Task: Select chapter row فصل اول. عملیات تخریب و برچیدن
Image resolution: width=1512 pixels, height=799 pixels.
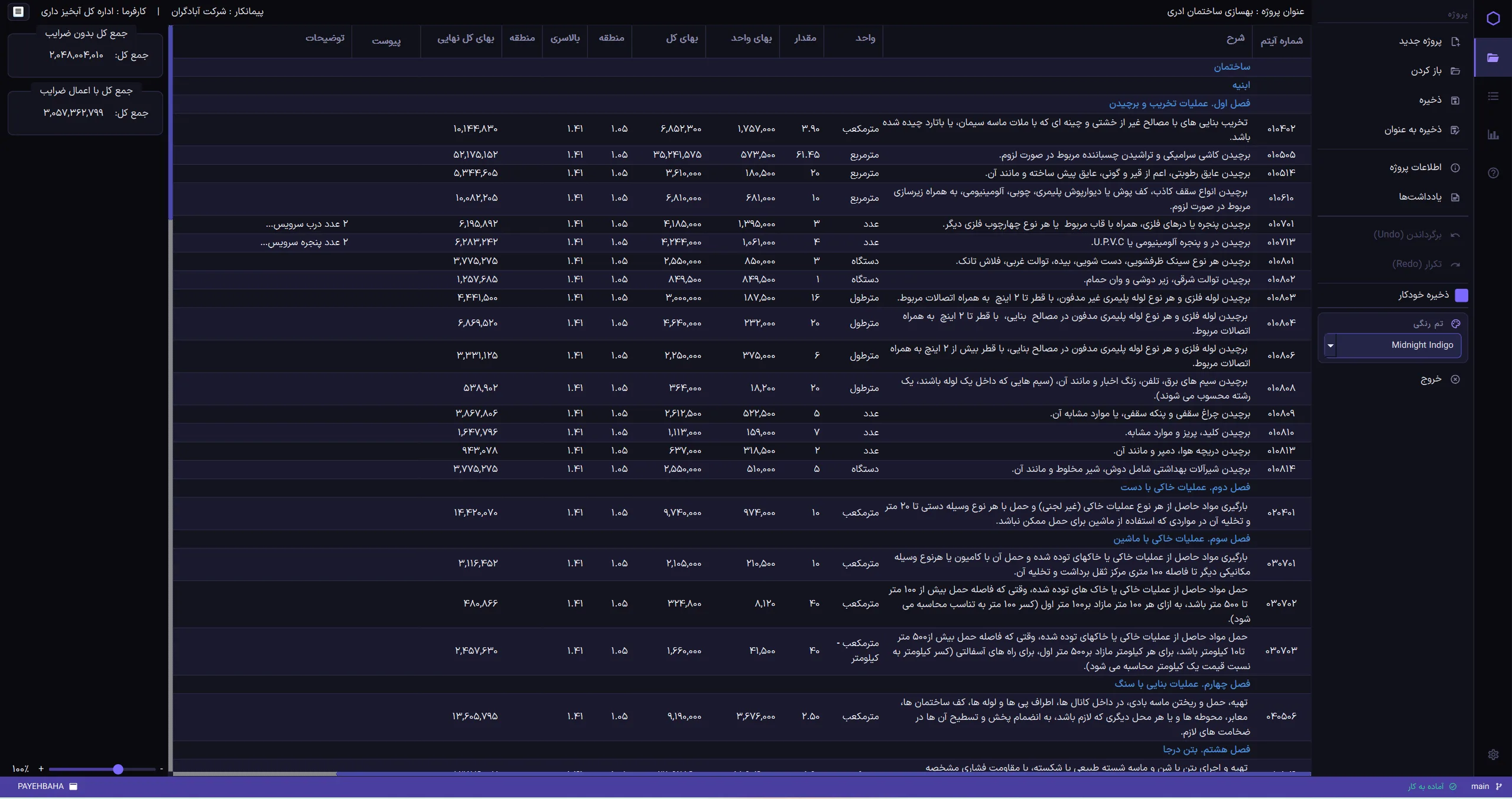Action: click(742, 104)
